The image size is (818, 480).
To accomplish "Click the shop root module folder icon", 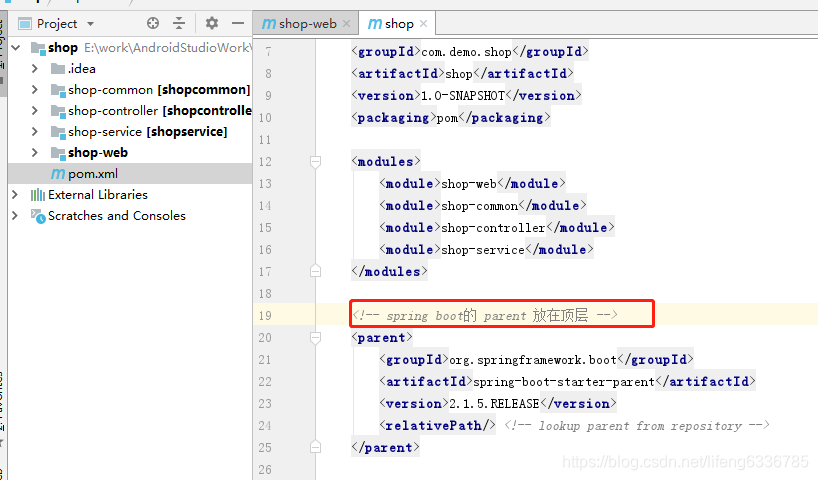I will [x=38, y=49].
